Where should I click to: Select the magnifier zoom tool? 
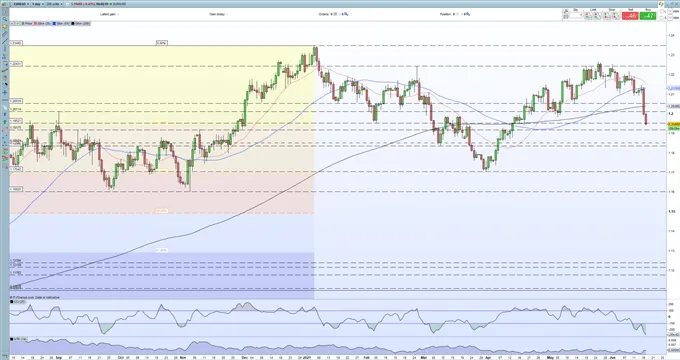pos(5,19)
